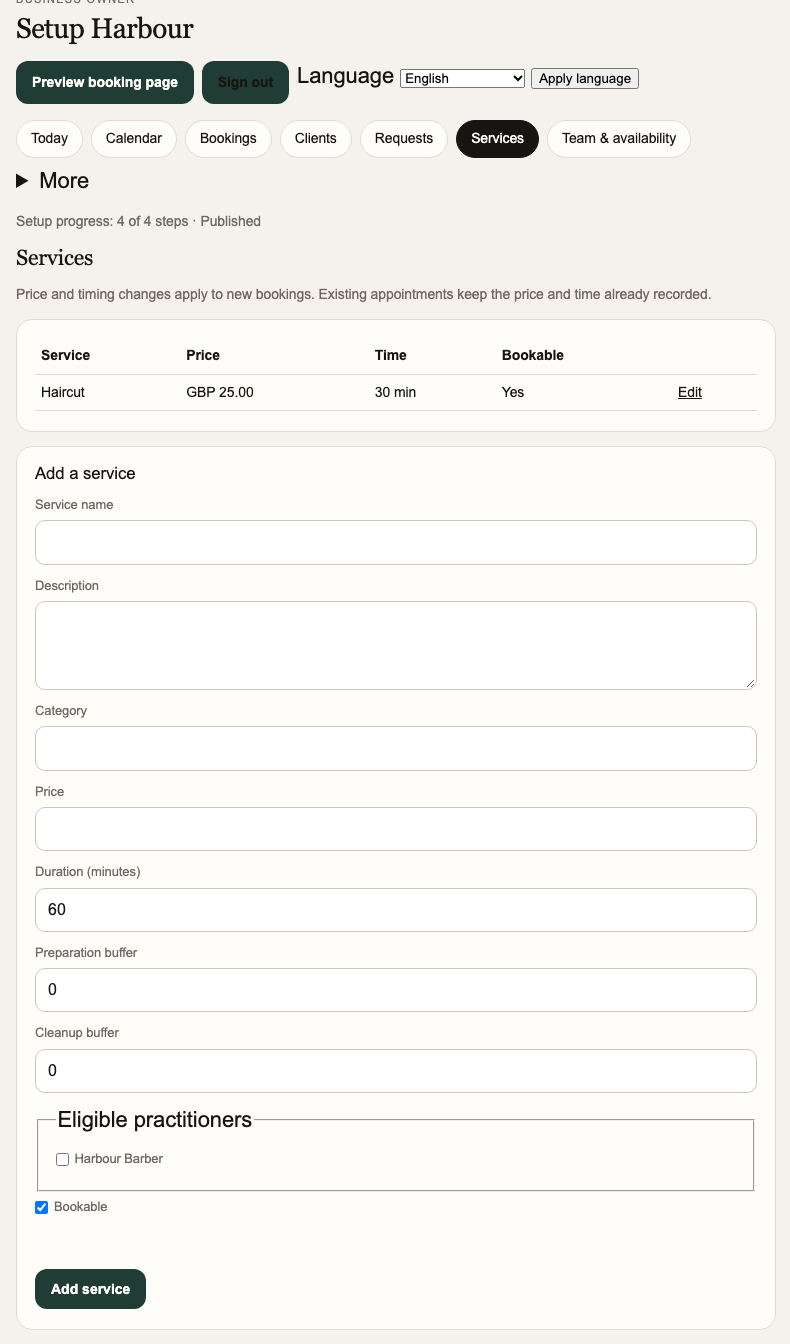Open the Language dropdown
The width and height of the screenshot is (790, 1344).
(462, 78)
